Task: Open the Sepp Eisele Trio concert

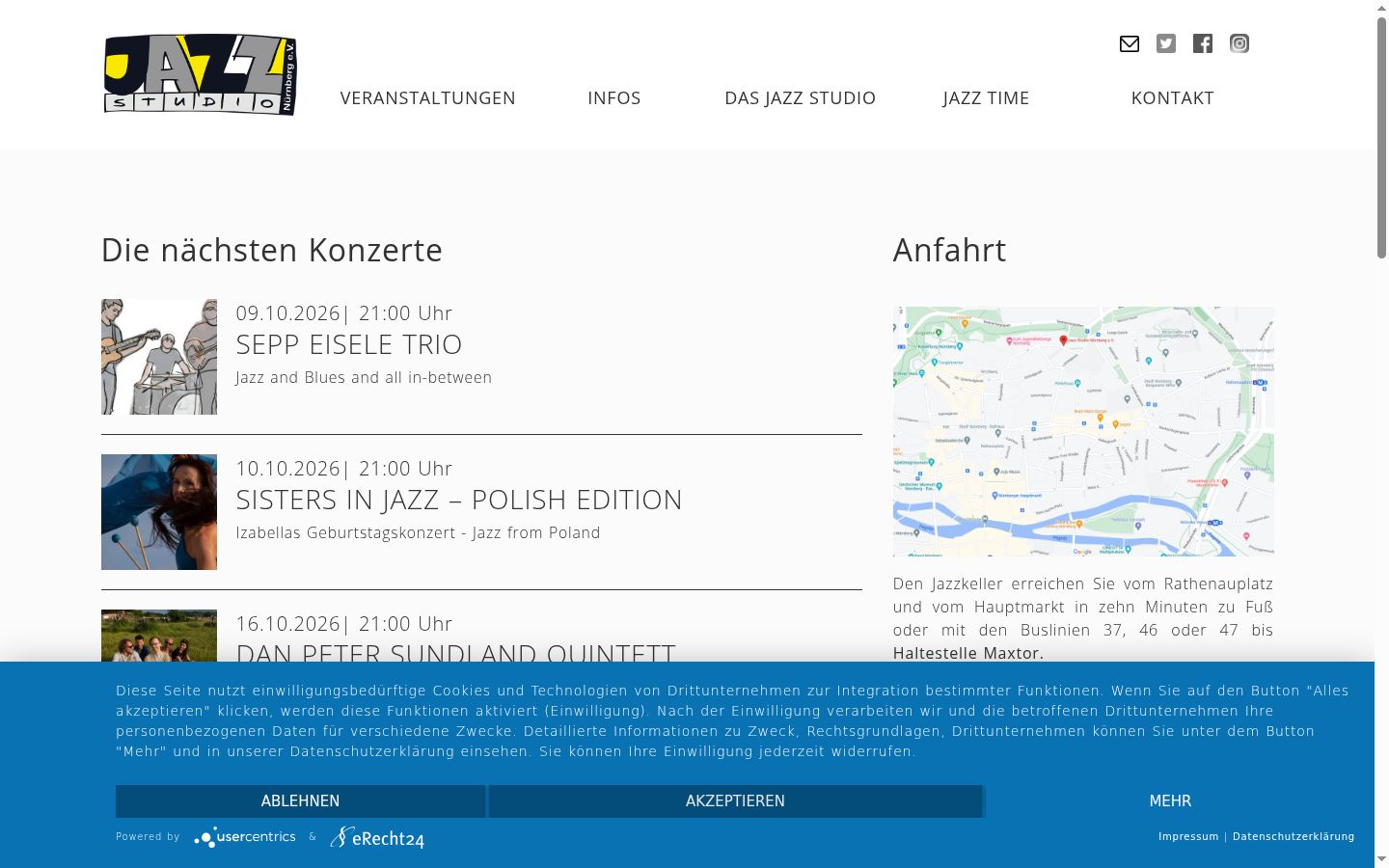Action: (x=349, y=344)
